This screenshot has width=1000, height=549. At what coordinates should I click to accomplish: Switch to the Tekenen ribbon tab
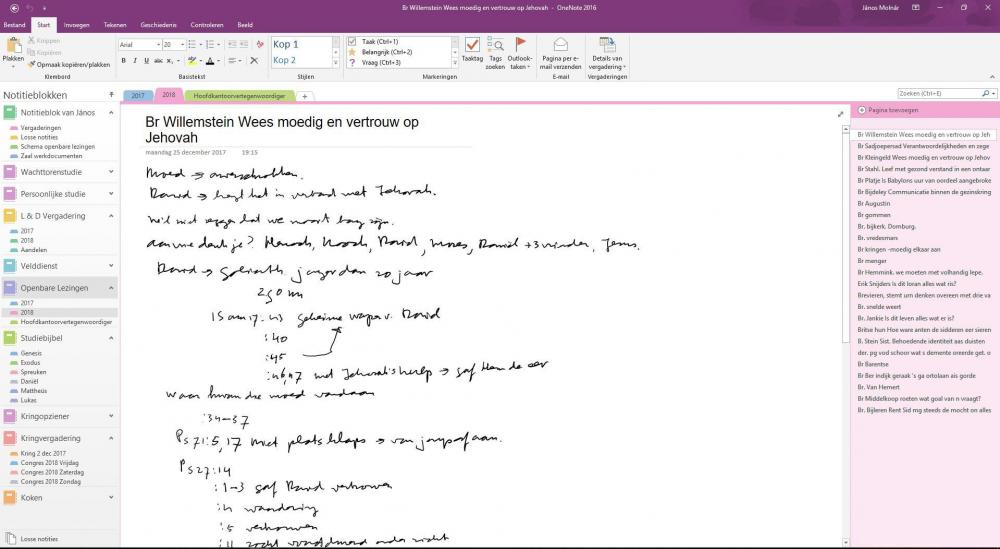(x=115, y=25)
